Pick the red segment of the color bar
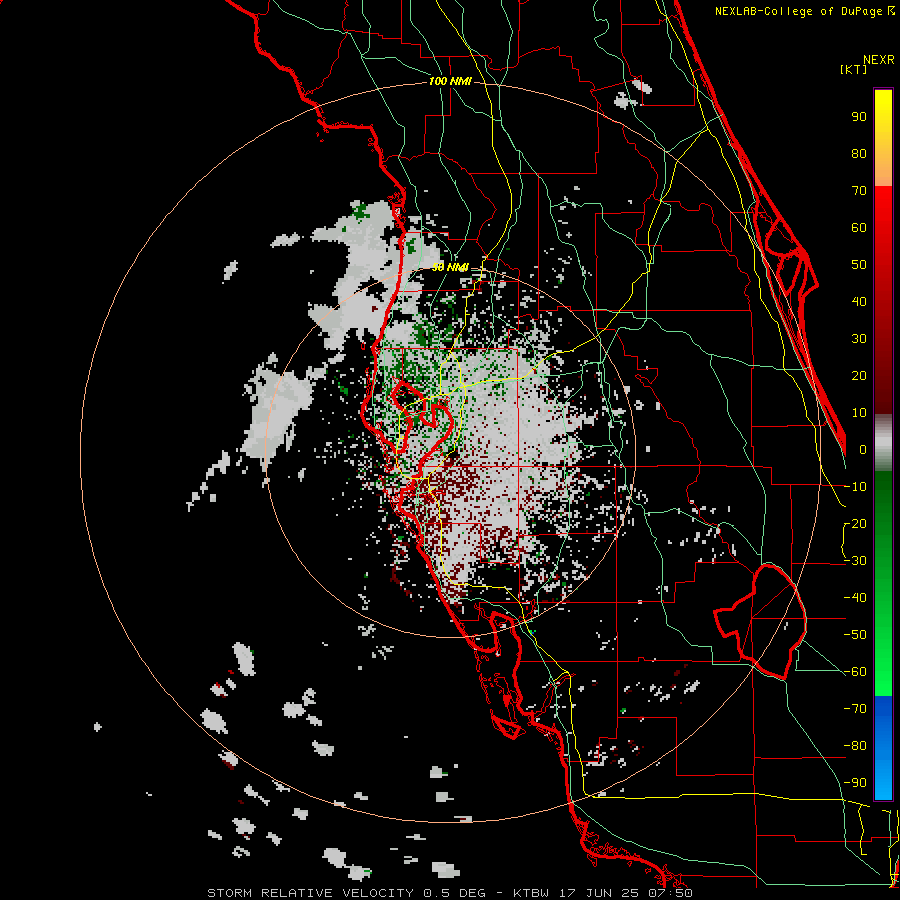900x900 pixels. 883,300
